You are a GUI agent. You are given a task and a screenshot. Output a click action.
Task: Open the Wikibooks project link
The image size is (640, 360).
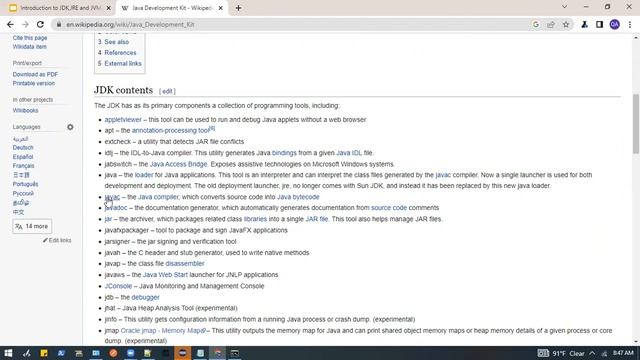click(25, 111)
